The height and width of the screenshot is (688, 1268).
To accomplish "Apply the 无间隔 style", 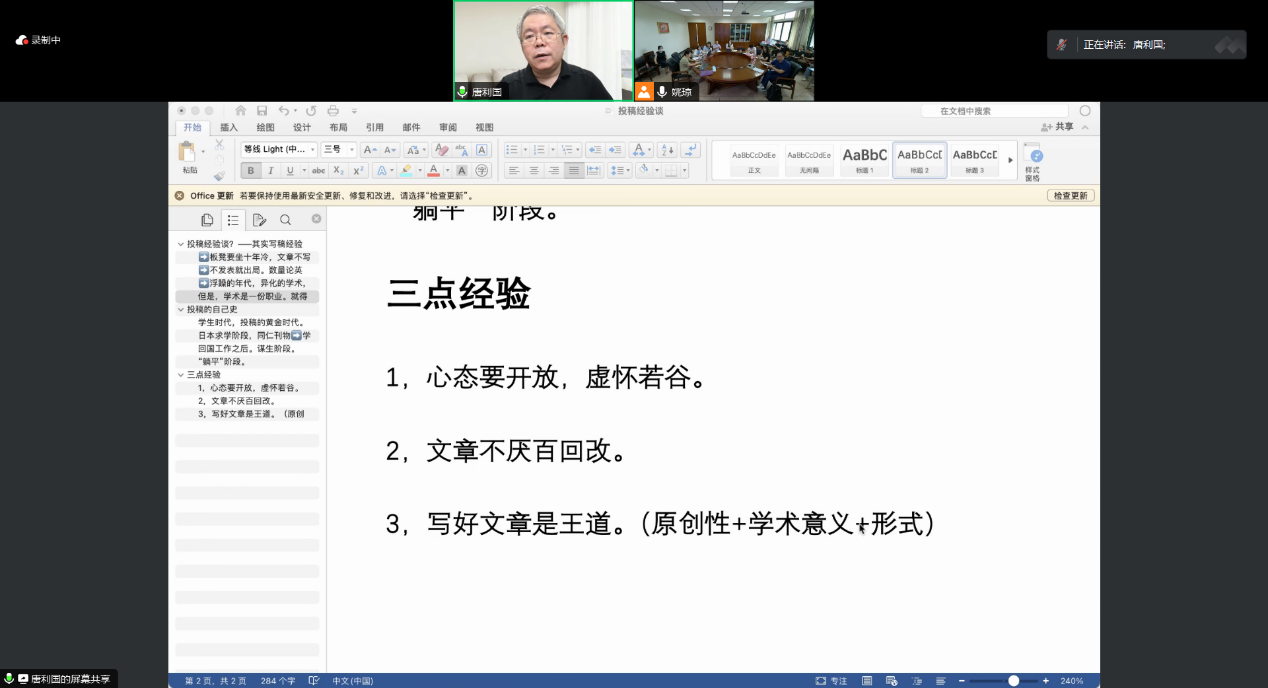I will point(809,160).
